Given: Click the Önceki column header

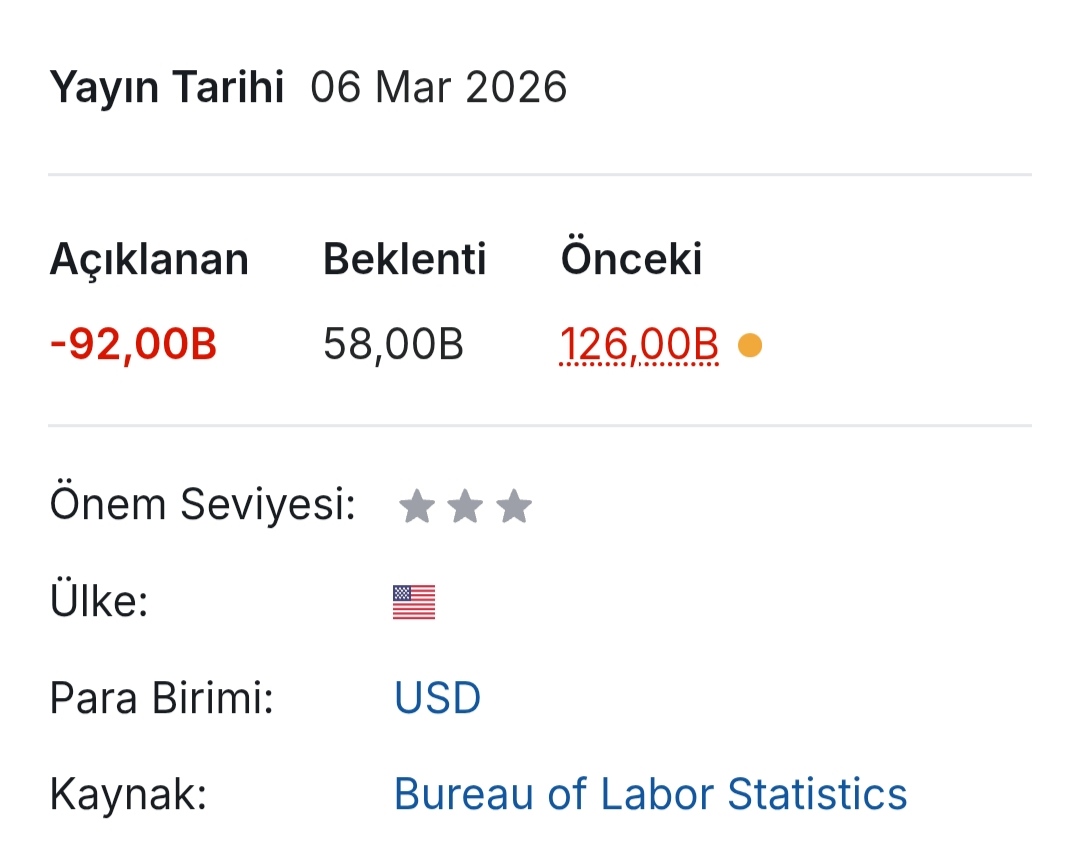Looking at the screenshot, I should 631,260.
